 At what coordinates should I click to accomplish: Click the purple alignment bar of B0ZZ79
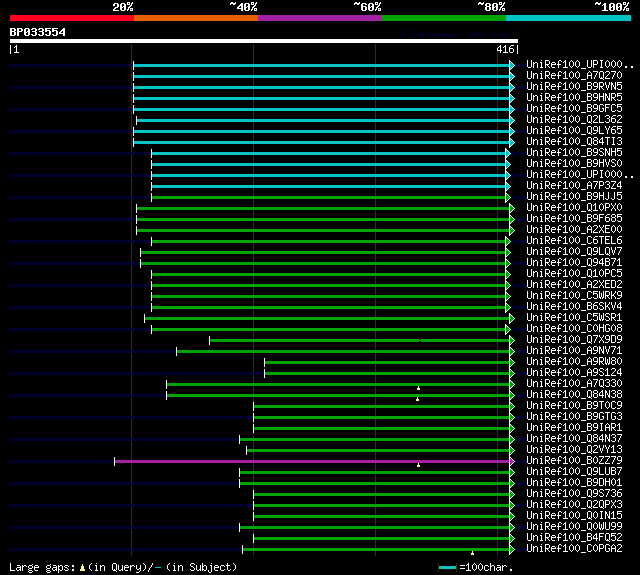312,462
